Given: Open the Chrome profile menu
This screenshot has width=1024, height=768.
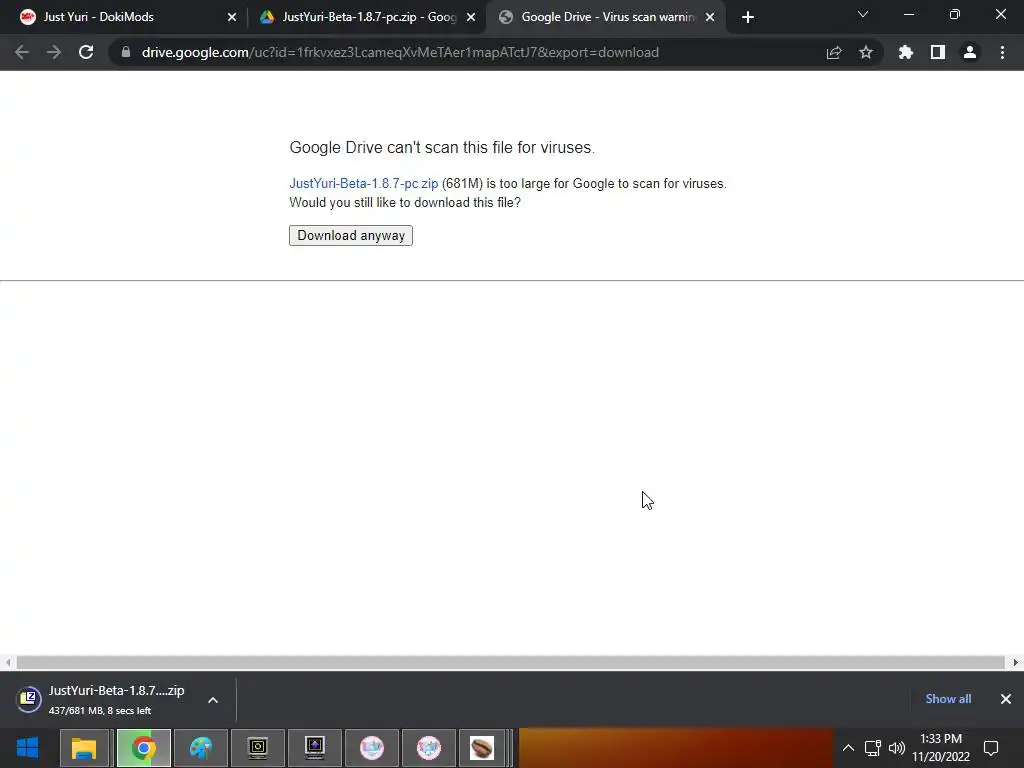Looking at the screenshot, I should point(970,52).
